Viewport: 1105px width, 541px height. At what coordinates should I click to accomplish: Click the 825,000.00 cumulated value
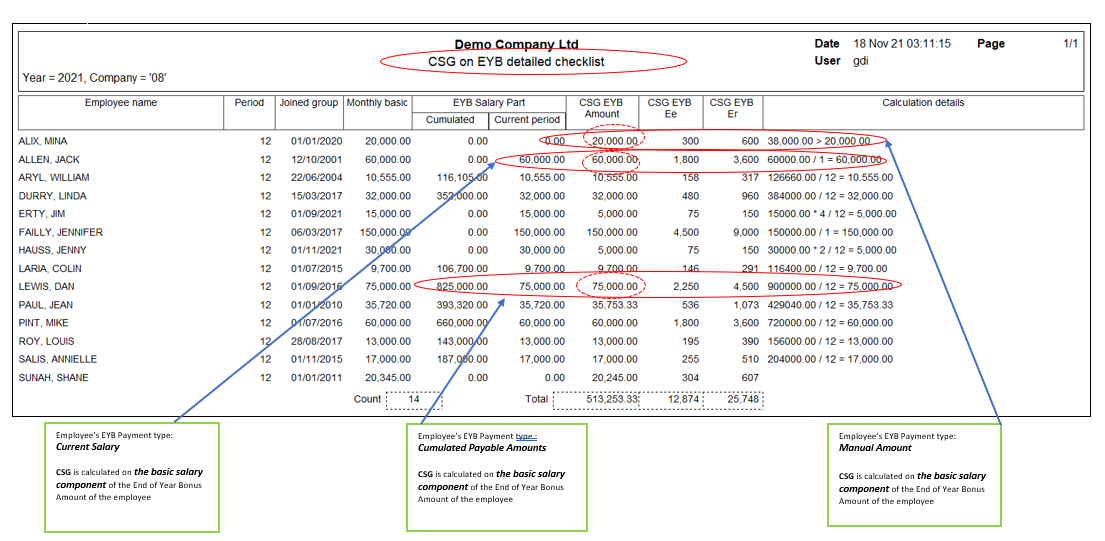456,287
